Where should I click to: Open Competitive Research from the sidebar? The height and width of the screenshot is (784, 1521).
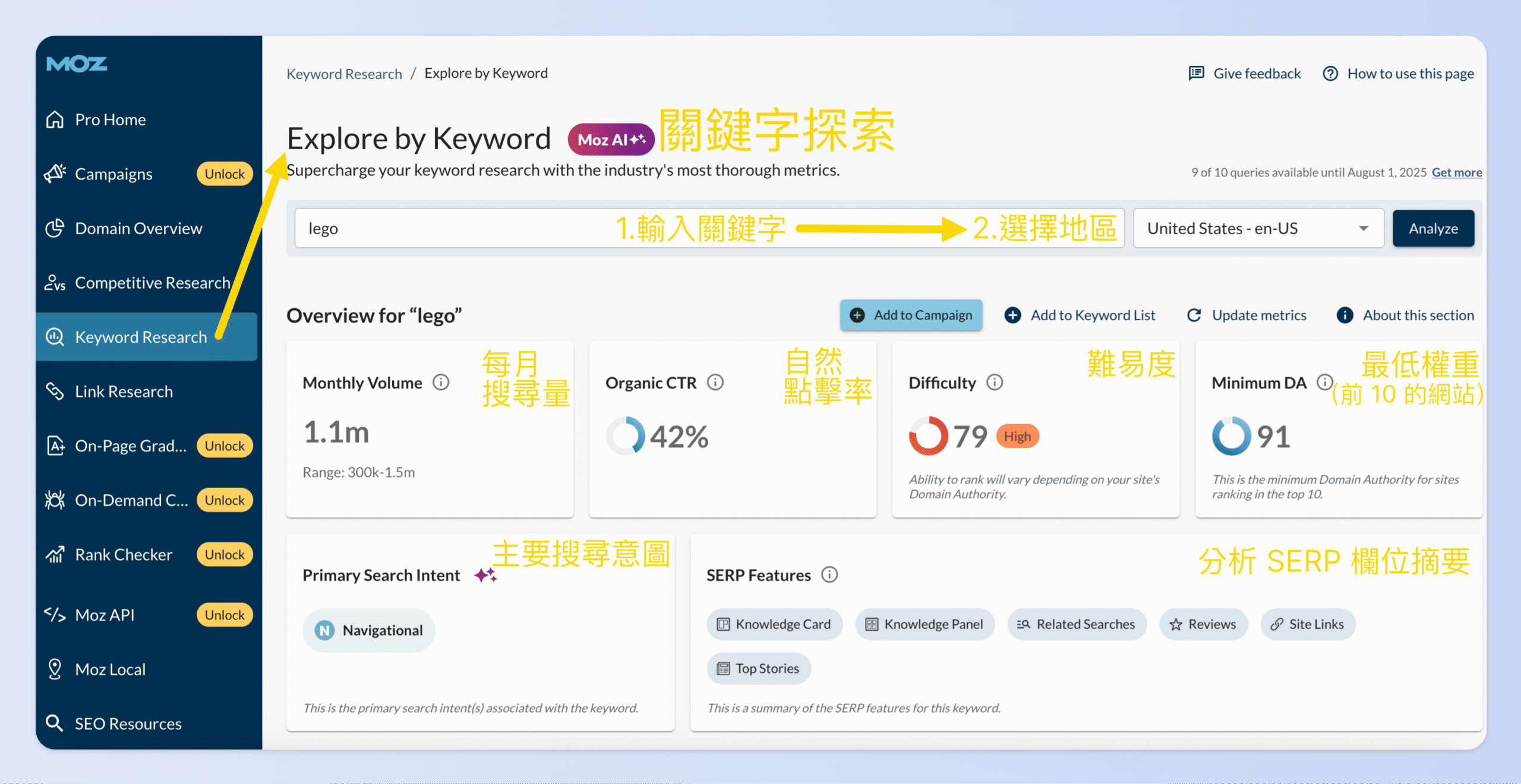coord(152,282)
